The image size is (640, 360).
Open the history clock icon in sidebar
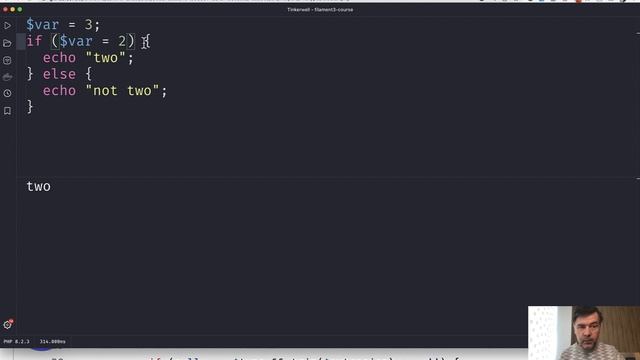click(x=7, y=93)
